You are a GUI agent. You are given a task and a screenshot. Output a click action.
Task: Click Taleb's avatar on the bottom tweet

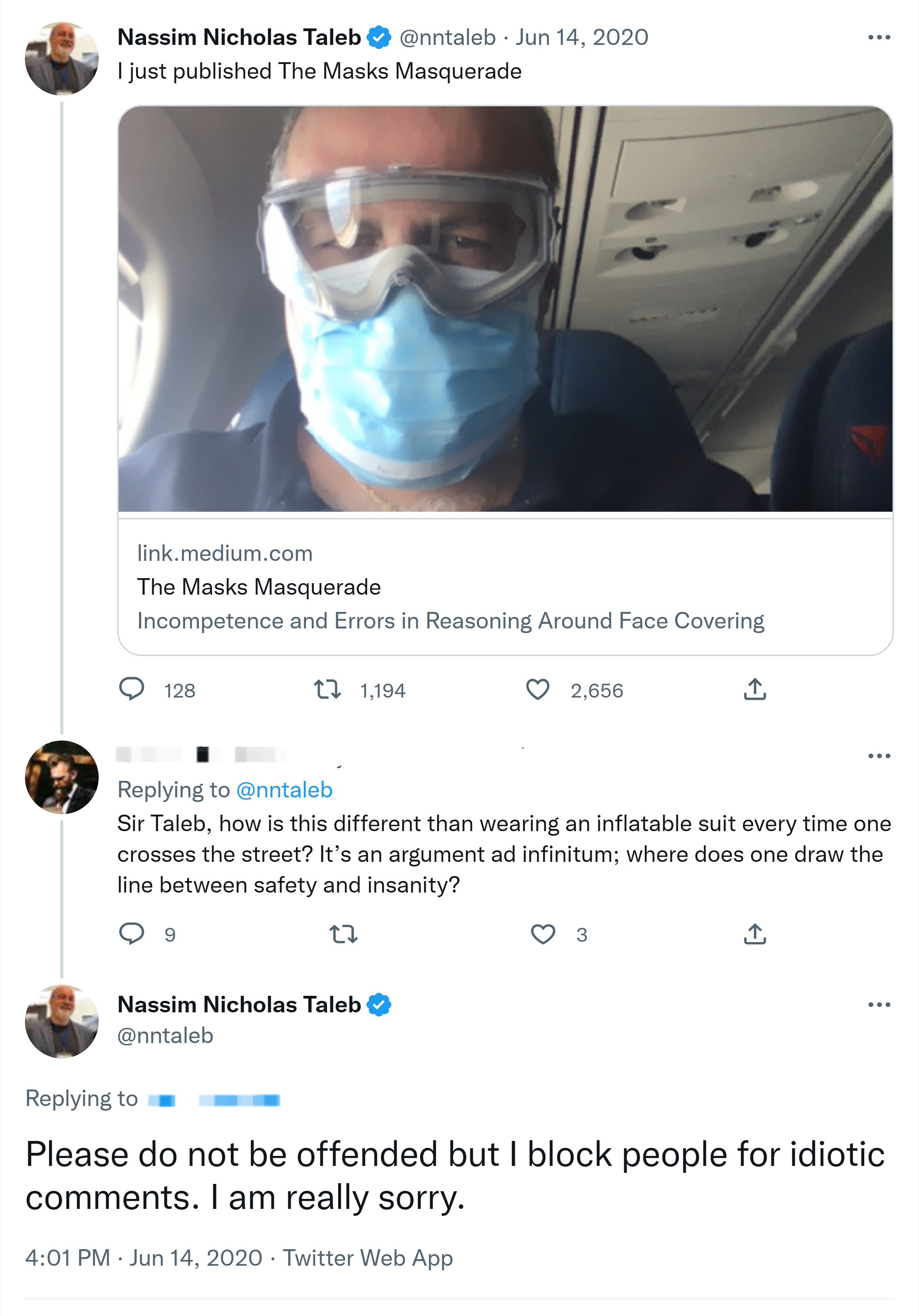[x=62, y=1021]
